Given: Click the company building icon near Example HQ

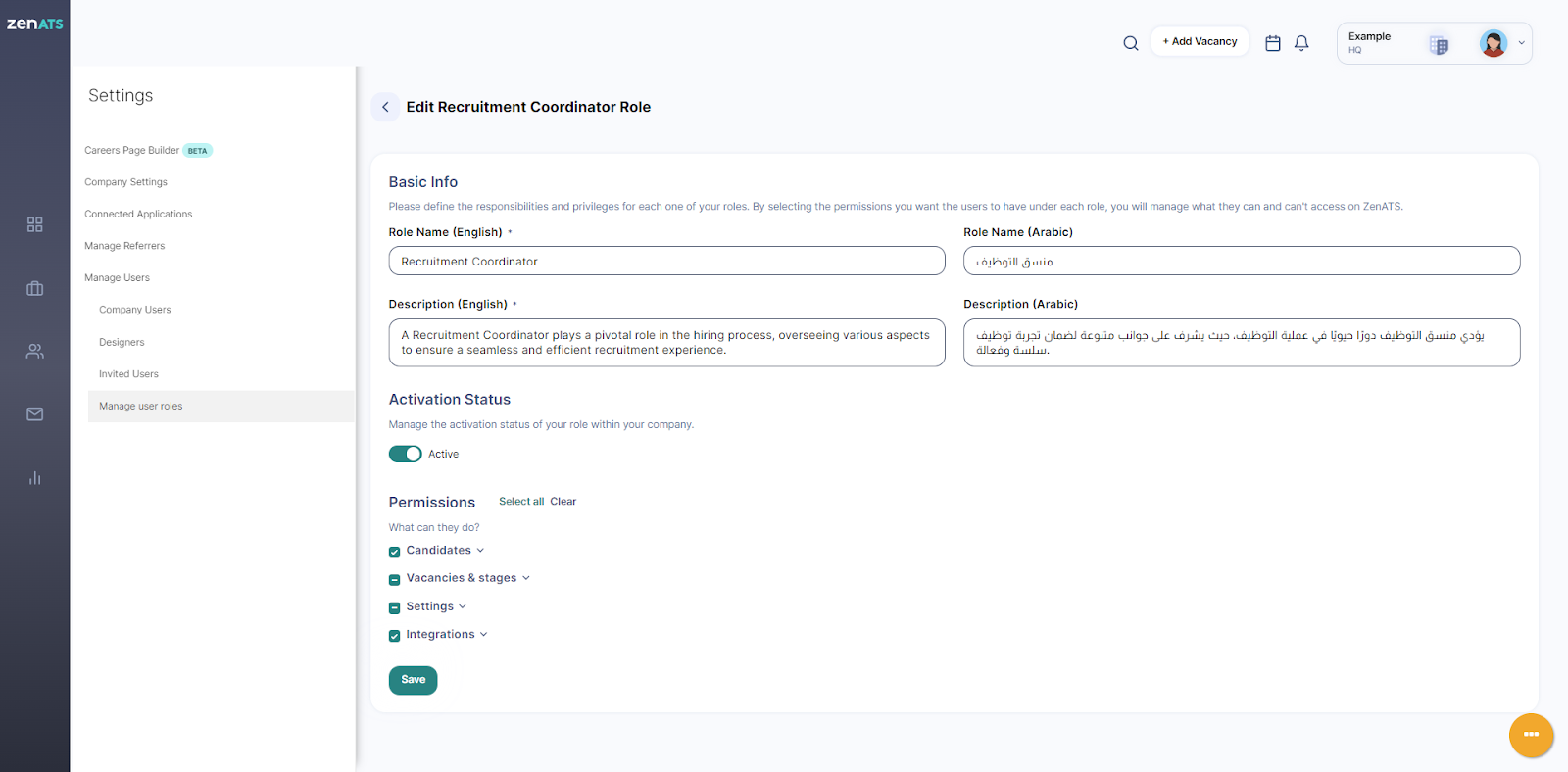Looking at the screenshot, I should pos(1439,45).
